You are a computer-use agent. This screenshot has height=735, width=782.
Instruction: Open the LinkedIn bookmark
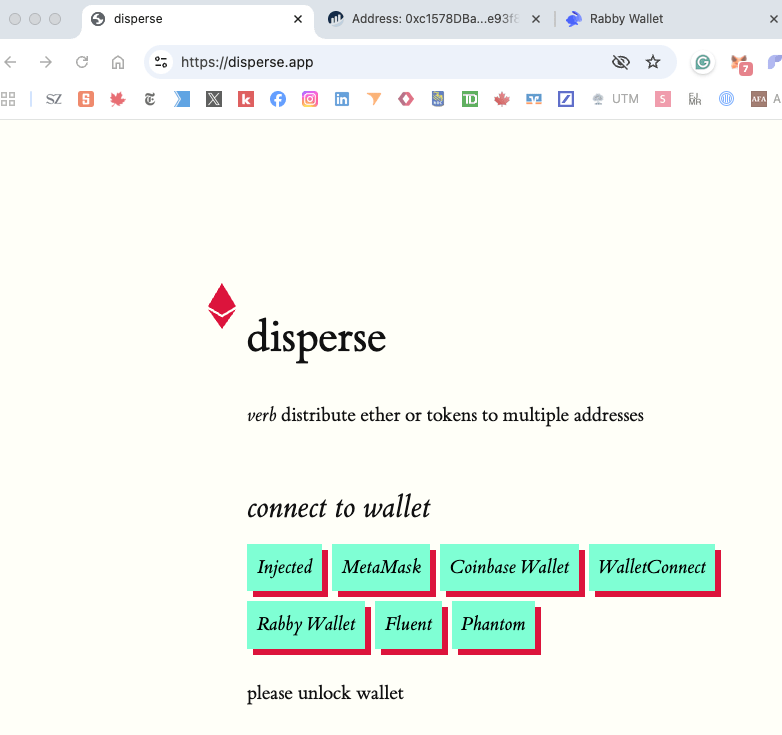coord(342,99)
